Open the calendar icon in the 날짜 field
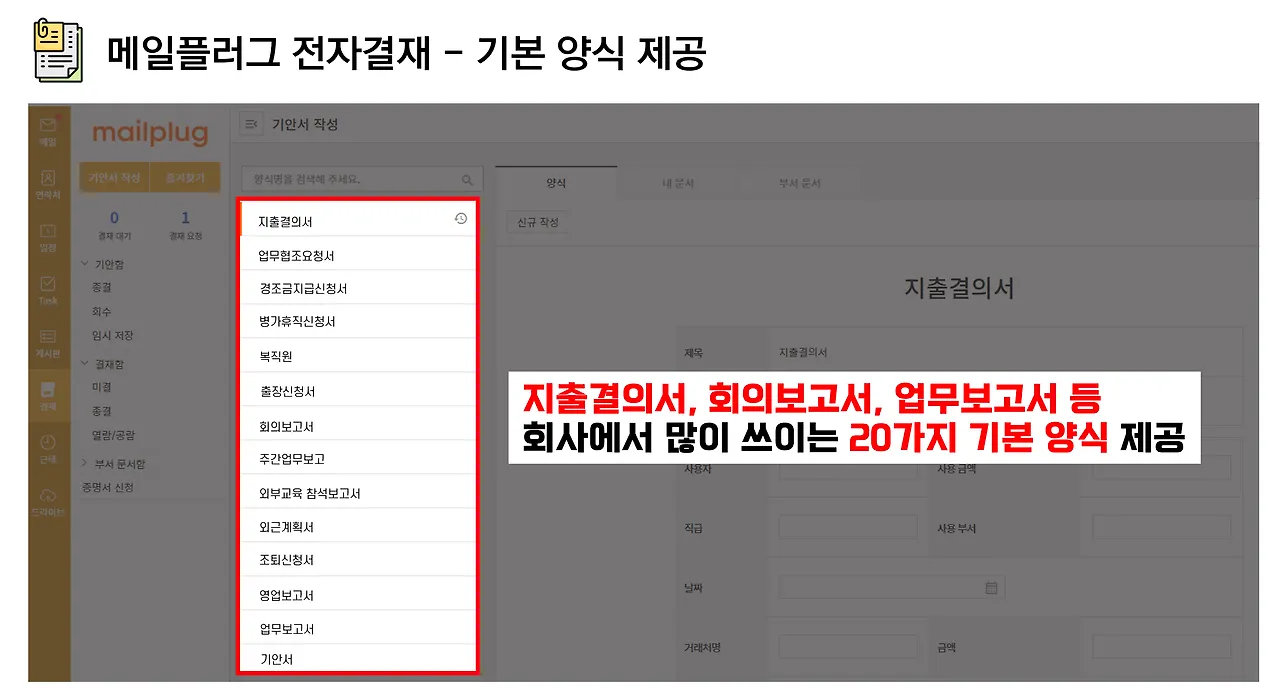 [x=991, y=588]
